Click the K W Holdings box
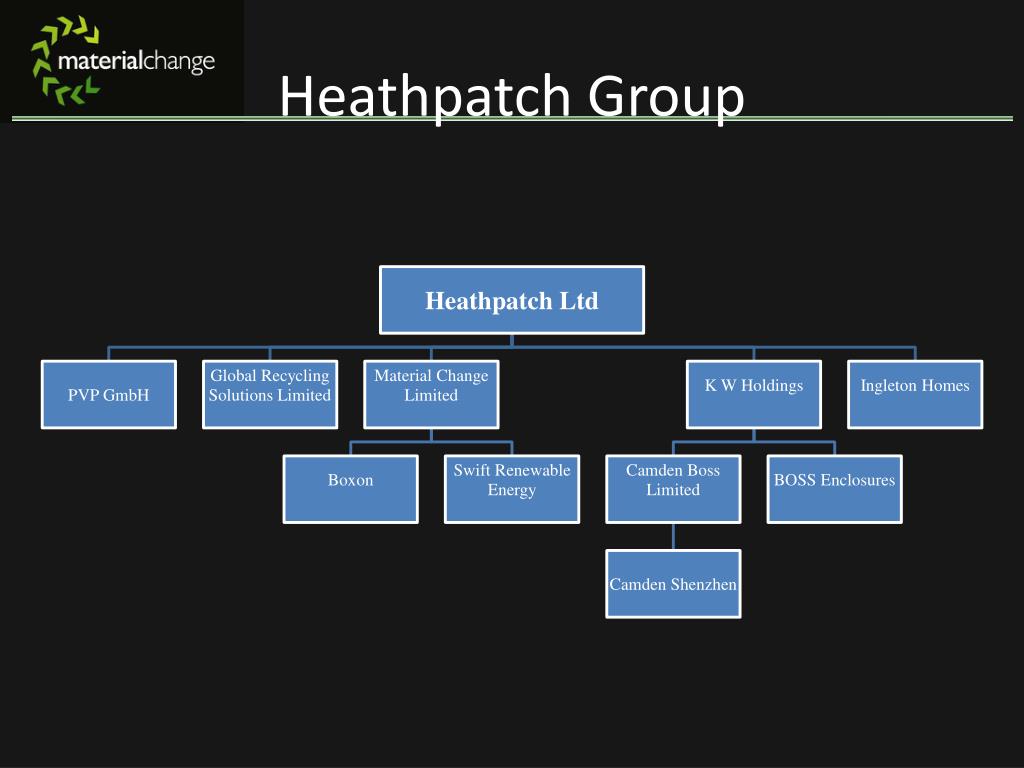1024x768 pixels. pyautogui.click(x=754, y=394)
